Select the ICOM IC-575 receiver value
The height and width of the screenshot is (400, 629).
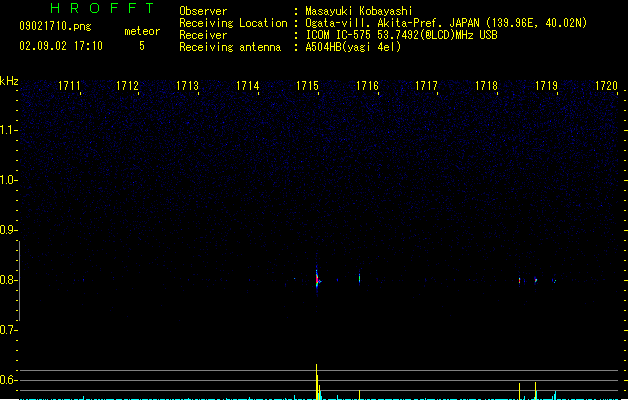[401, 35]
